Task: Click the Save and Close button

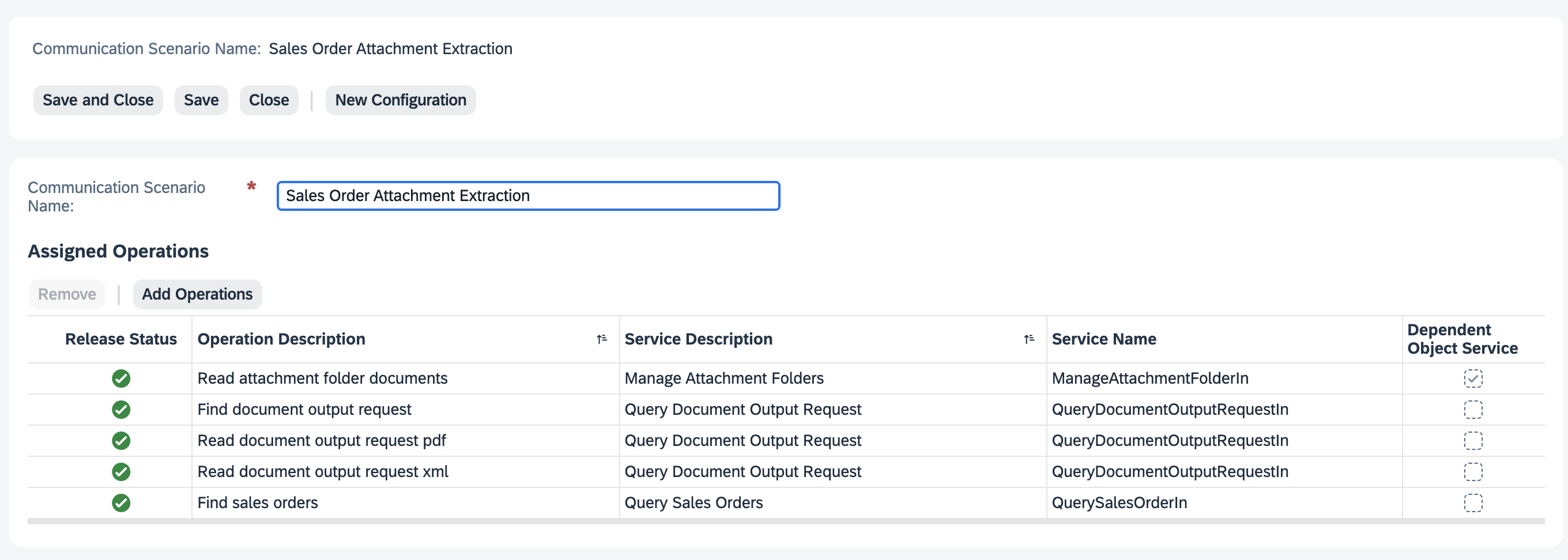Action: [x=97, y=100]
